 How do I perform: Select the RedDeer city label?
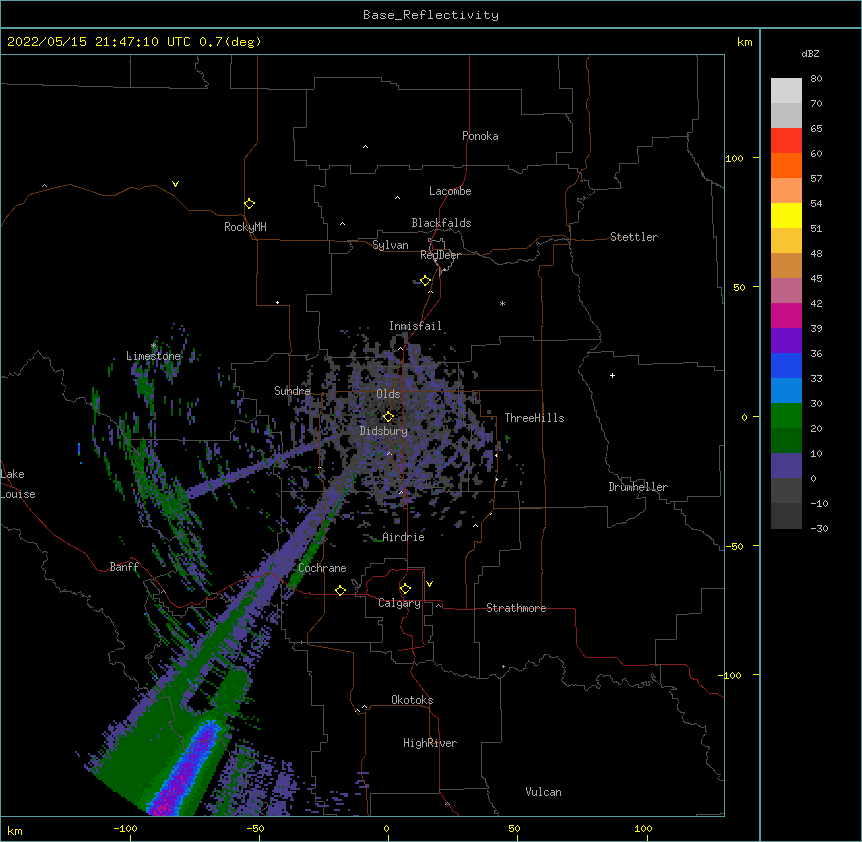click(x=440, y=255)
